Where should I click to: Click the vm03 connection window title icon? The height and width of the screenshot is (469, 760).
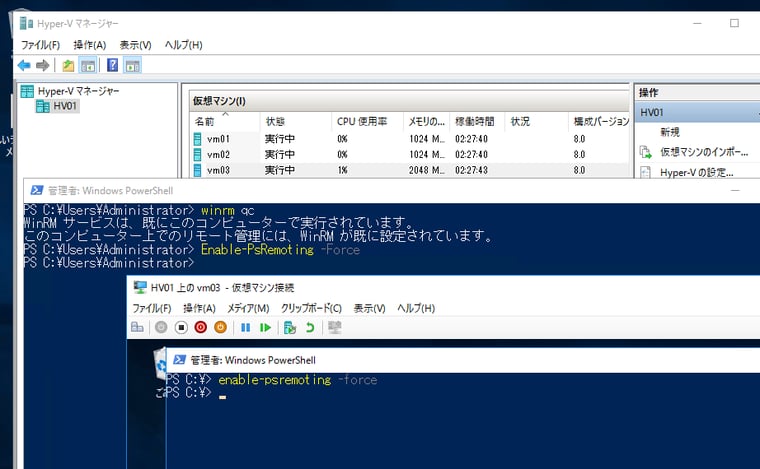[140, 287]
